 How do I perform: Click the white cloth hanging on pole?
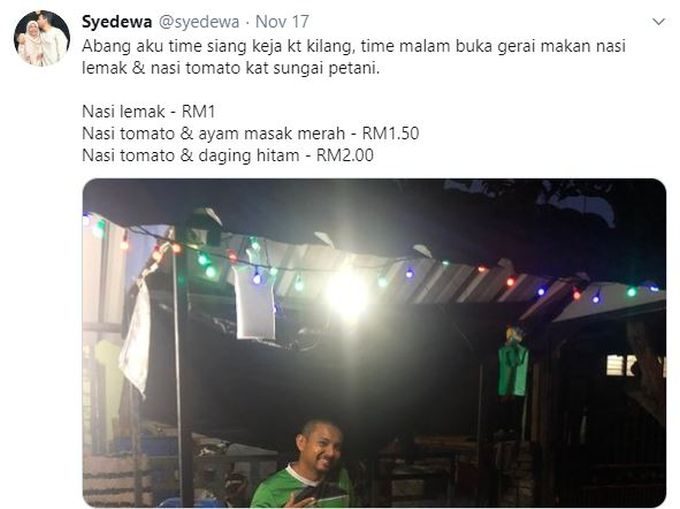(x=136, y=336)
